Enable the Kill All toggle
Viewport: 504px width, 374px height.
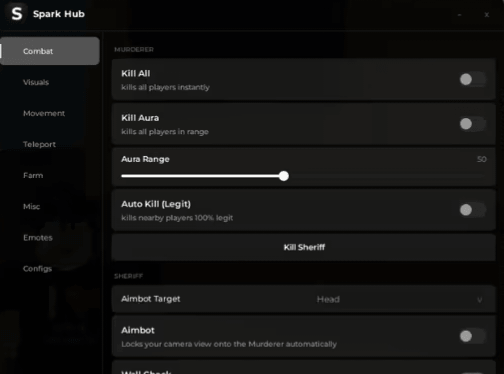click(472, 79)
